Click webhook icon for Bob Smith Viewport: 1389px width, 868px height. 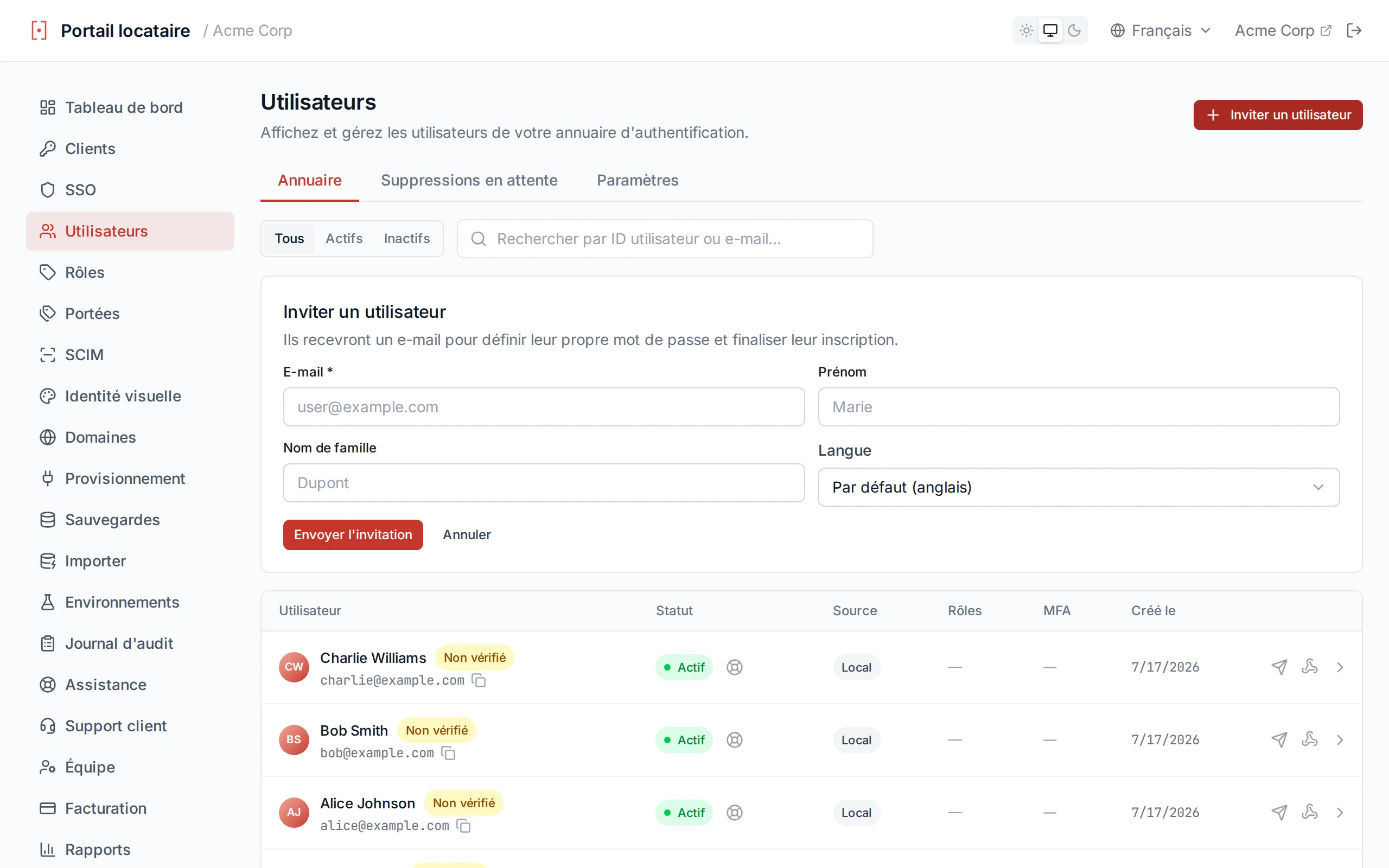click(x=1310, y=739)
